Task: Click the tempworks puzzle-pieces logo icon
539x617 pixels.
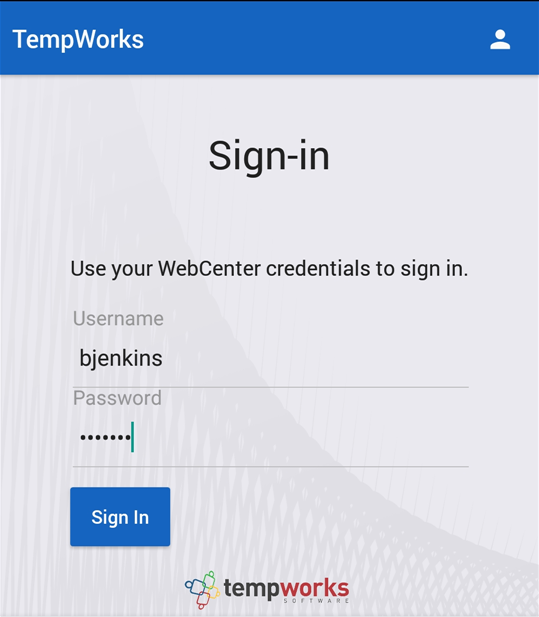Action: point(202,589)
